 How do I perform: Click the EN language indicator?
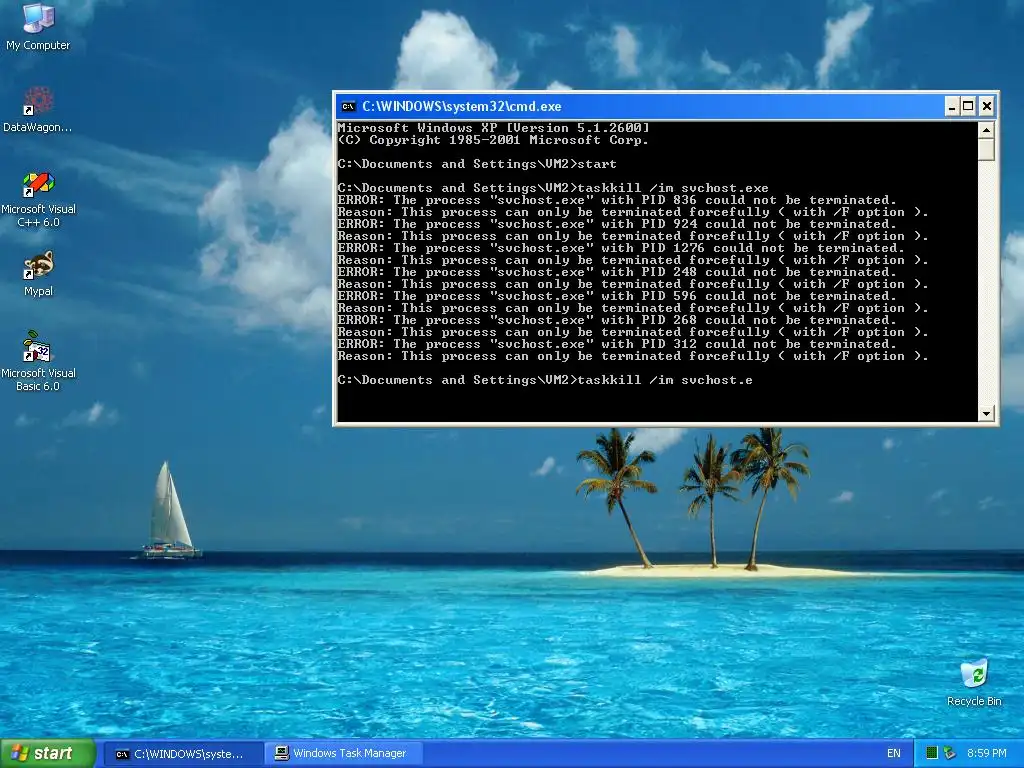pyautogui.click(x=893, y=754)
